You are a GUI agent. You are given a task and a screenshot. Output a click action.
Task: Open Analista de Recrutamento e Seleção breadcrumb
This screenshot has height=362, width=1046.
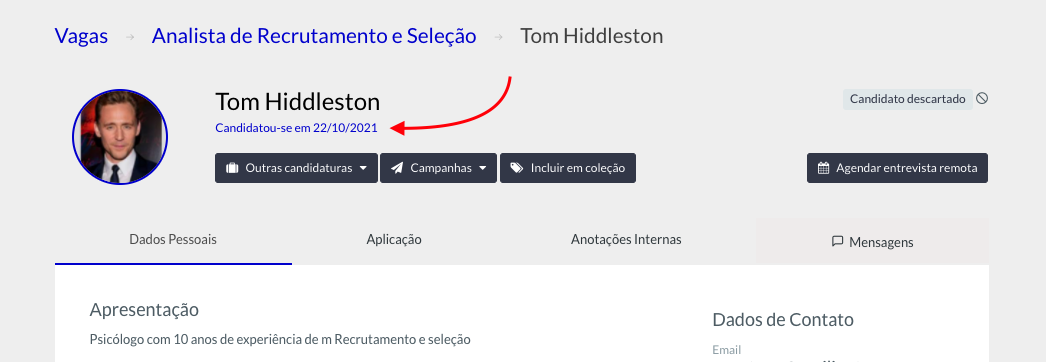tap(314, 35)
